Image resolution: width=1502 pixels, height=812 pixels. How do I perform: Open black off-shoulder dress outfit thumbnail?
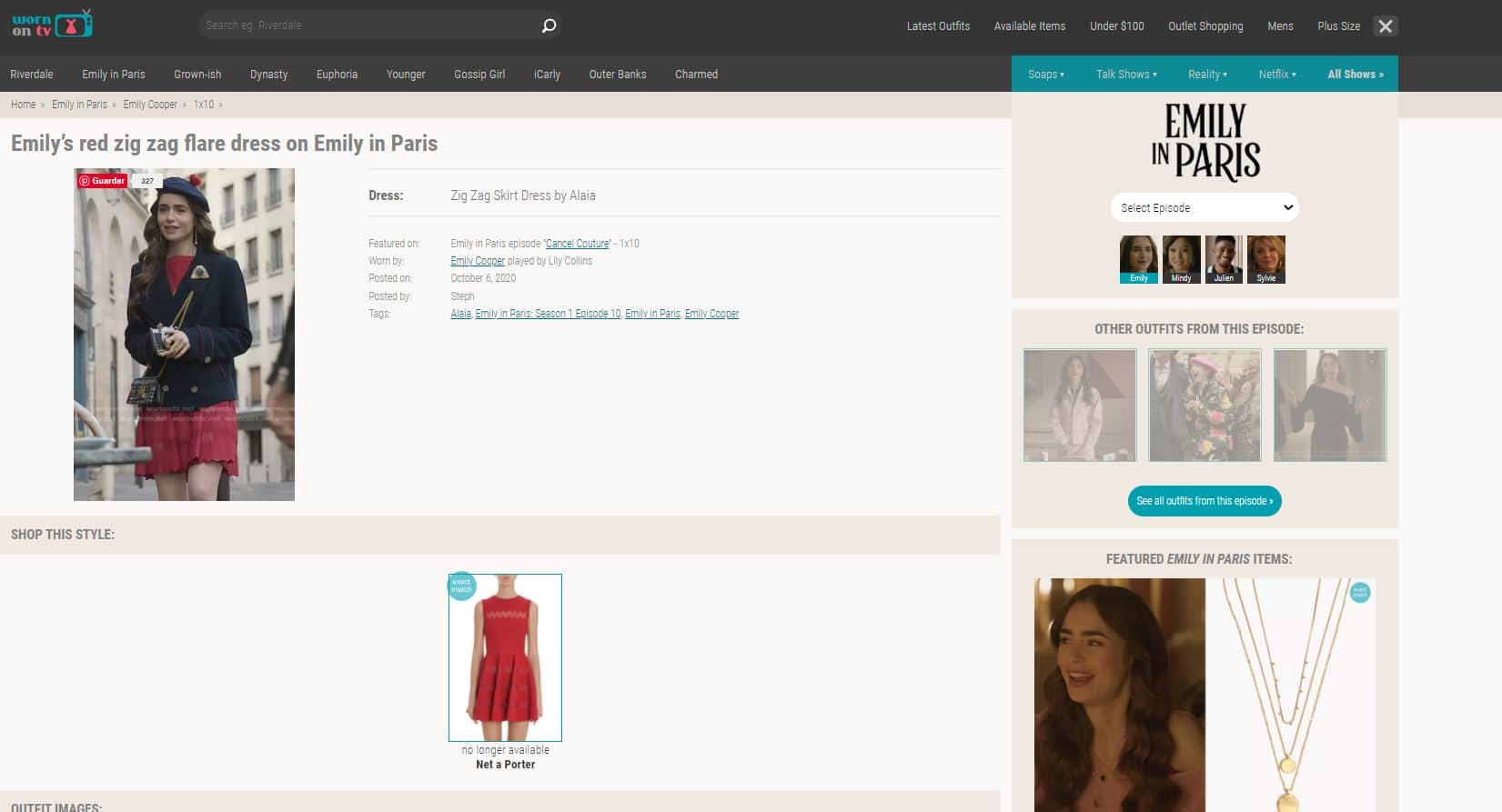pyautogui.click(x=1330, y=405)
